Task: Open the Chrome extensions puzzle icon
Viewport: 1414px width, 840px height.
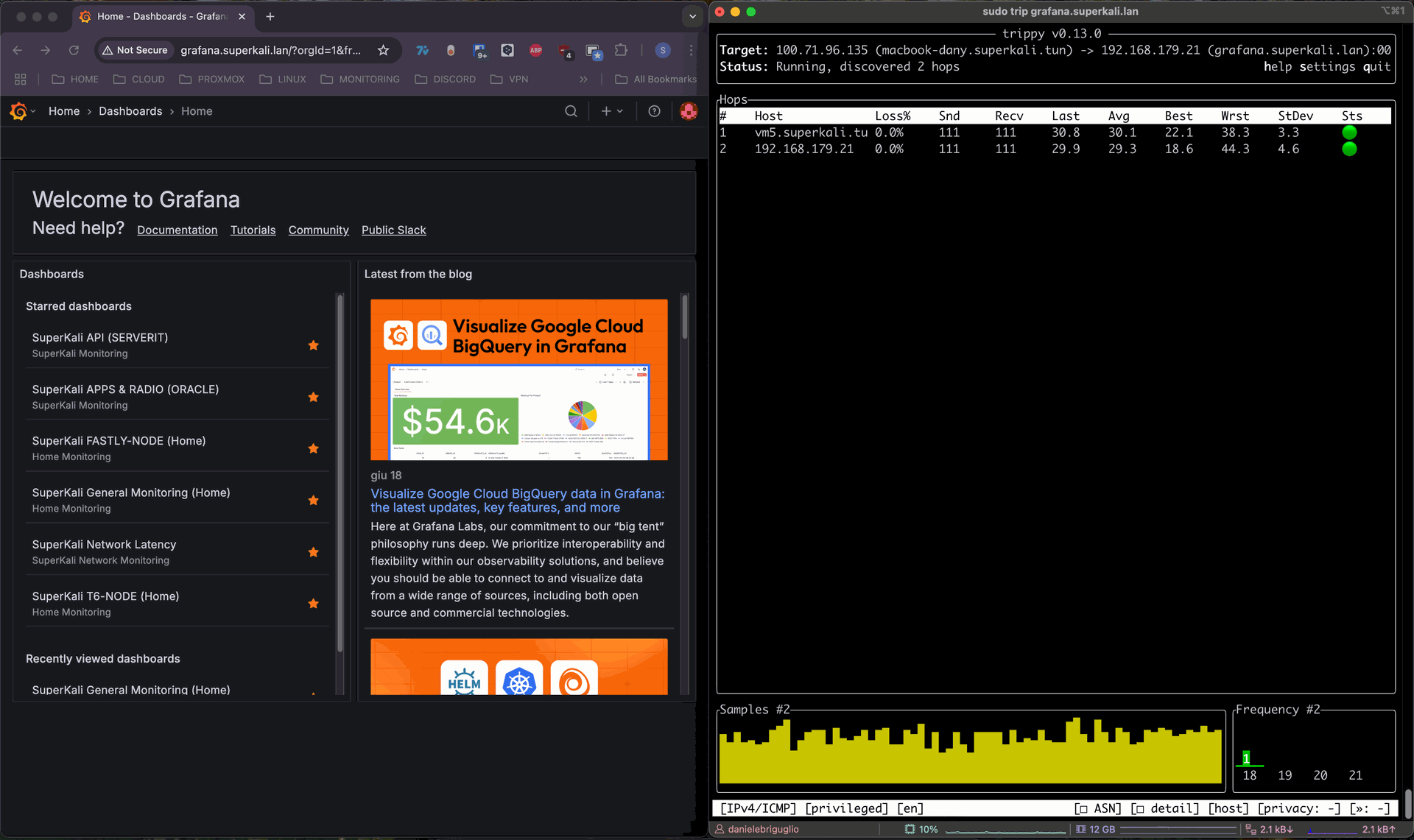Action: click(621, 50)
